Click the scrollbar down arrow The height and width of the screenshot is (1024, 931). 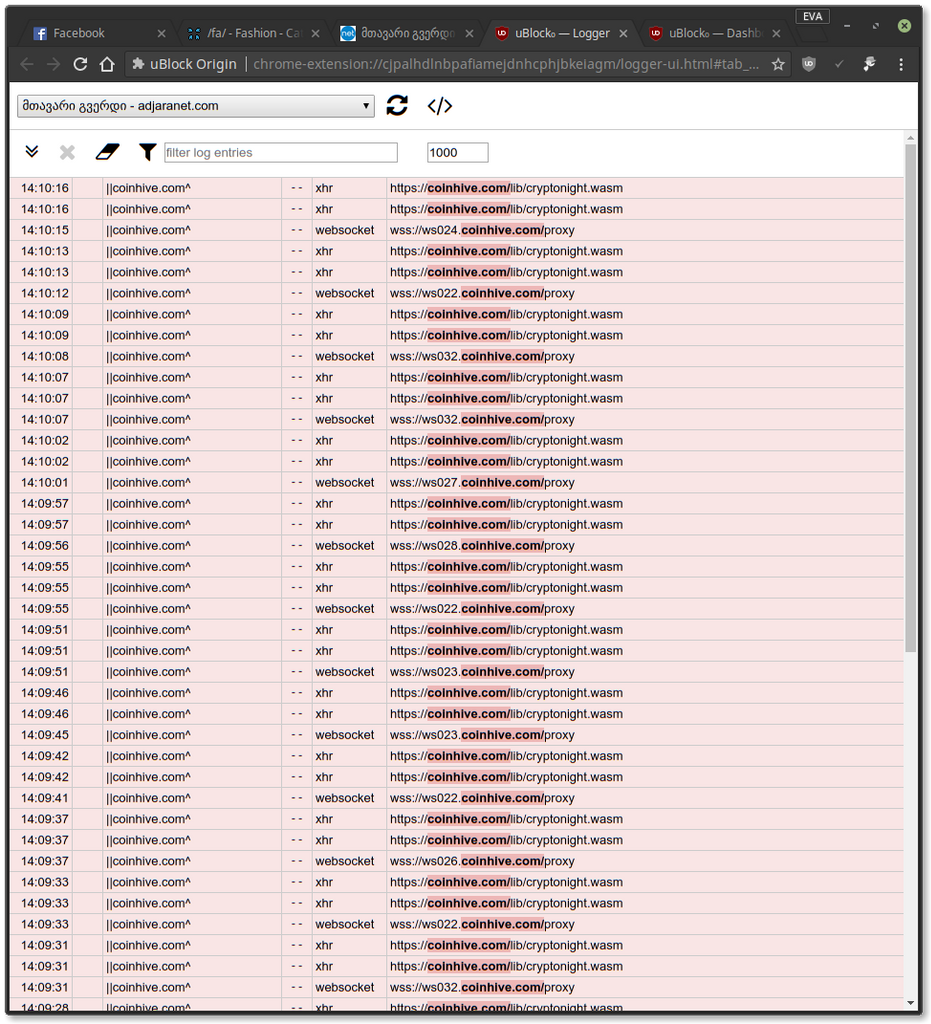[910, 1003]
